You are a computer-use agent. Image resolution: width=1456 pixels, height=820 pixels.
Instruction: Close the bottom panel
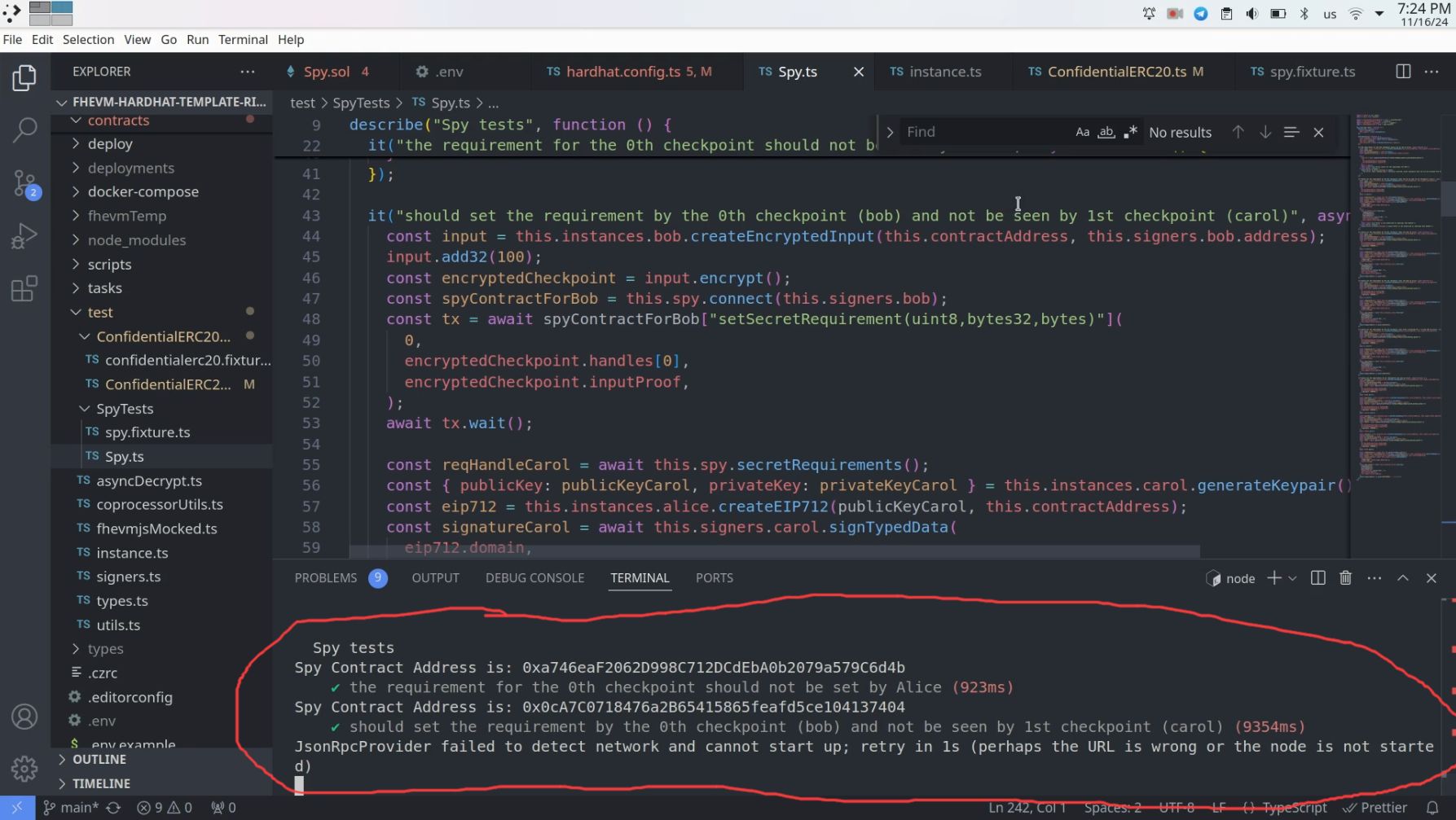(x=1432, y=578)
